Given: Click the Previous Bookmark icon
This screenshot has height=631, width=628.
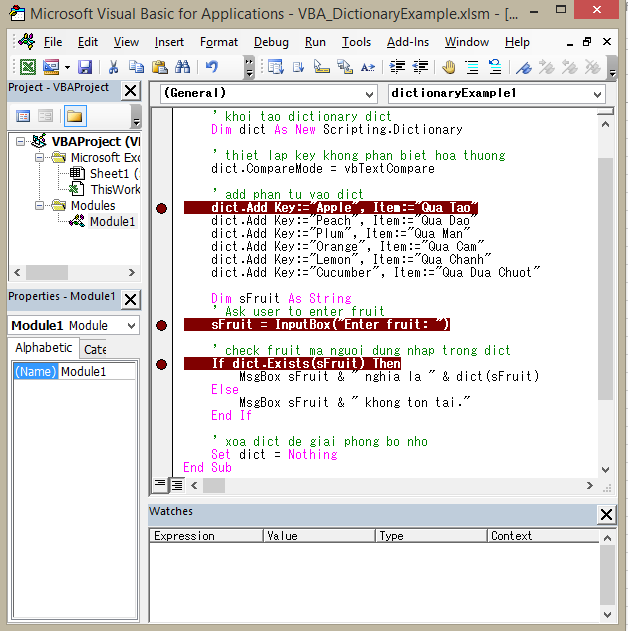Looking at the screenshot, I should [570, 67].
